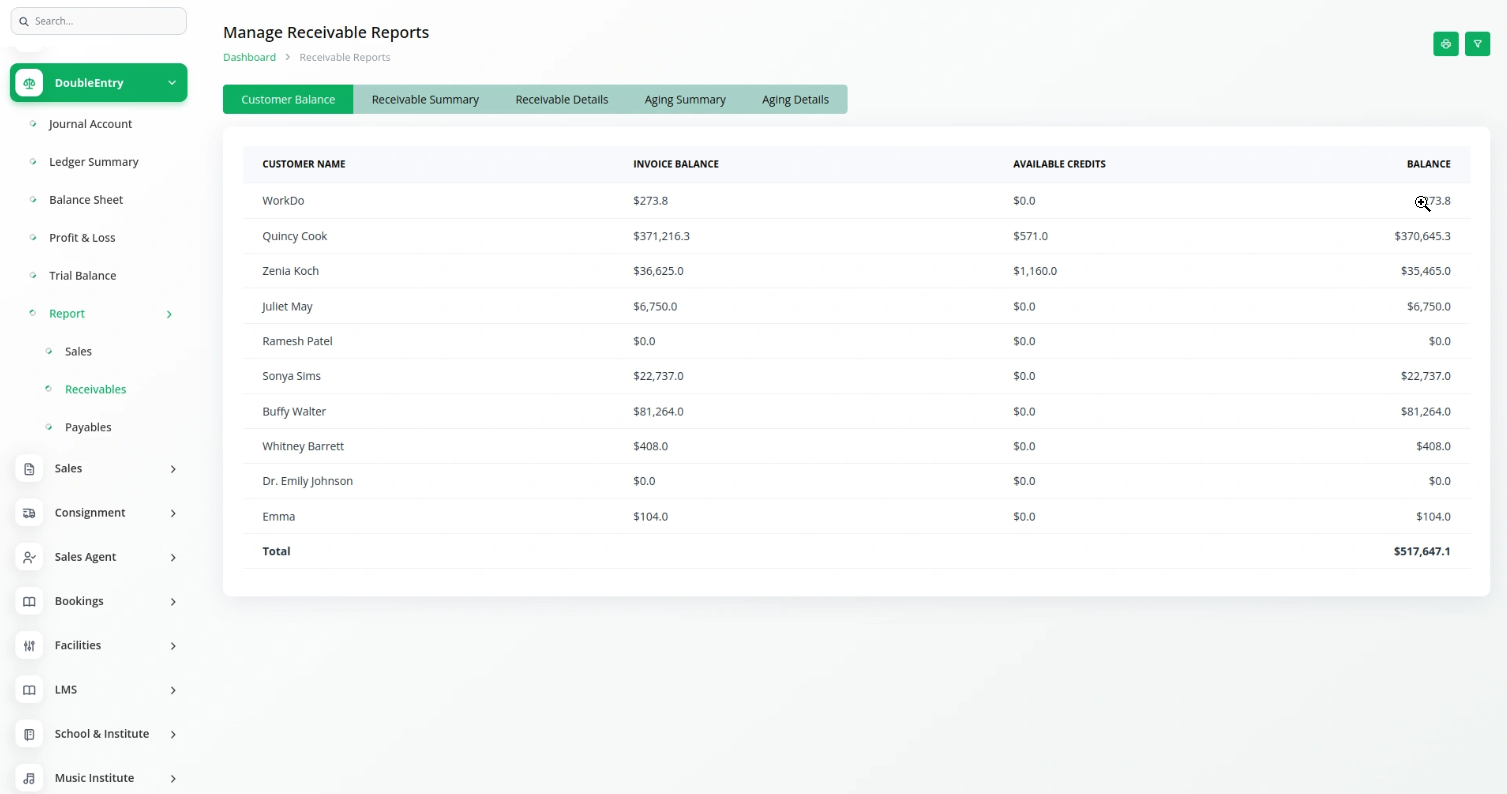Open the Aging Details tab

[x=795, y=100]
